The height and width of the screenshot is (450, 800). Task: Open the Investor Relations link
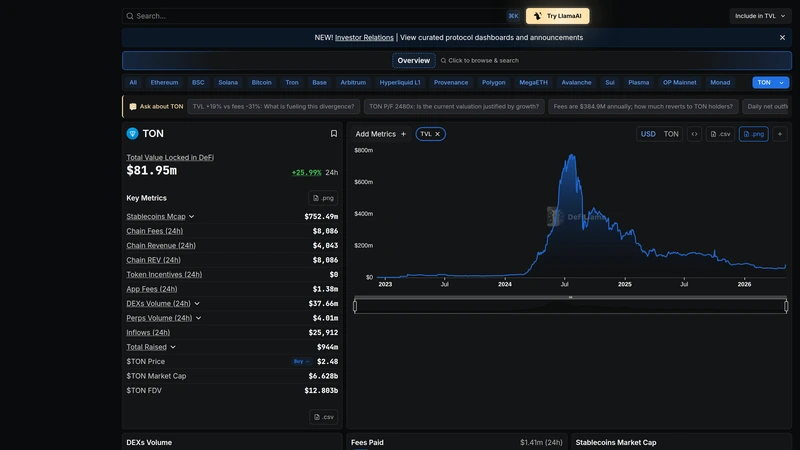(x=364, y=38)
